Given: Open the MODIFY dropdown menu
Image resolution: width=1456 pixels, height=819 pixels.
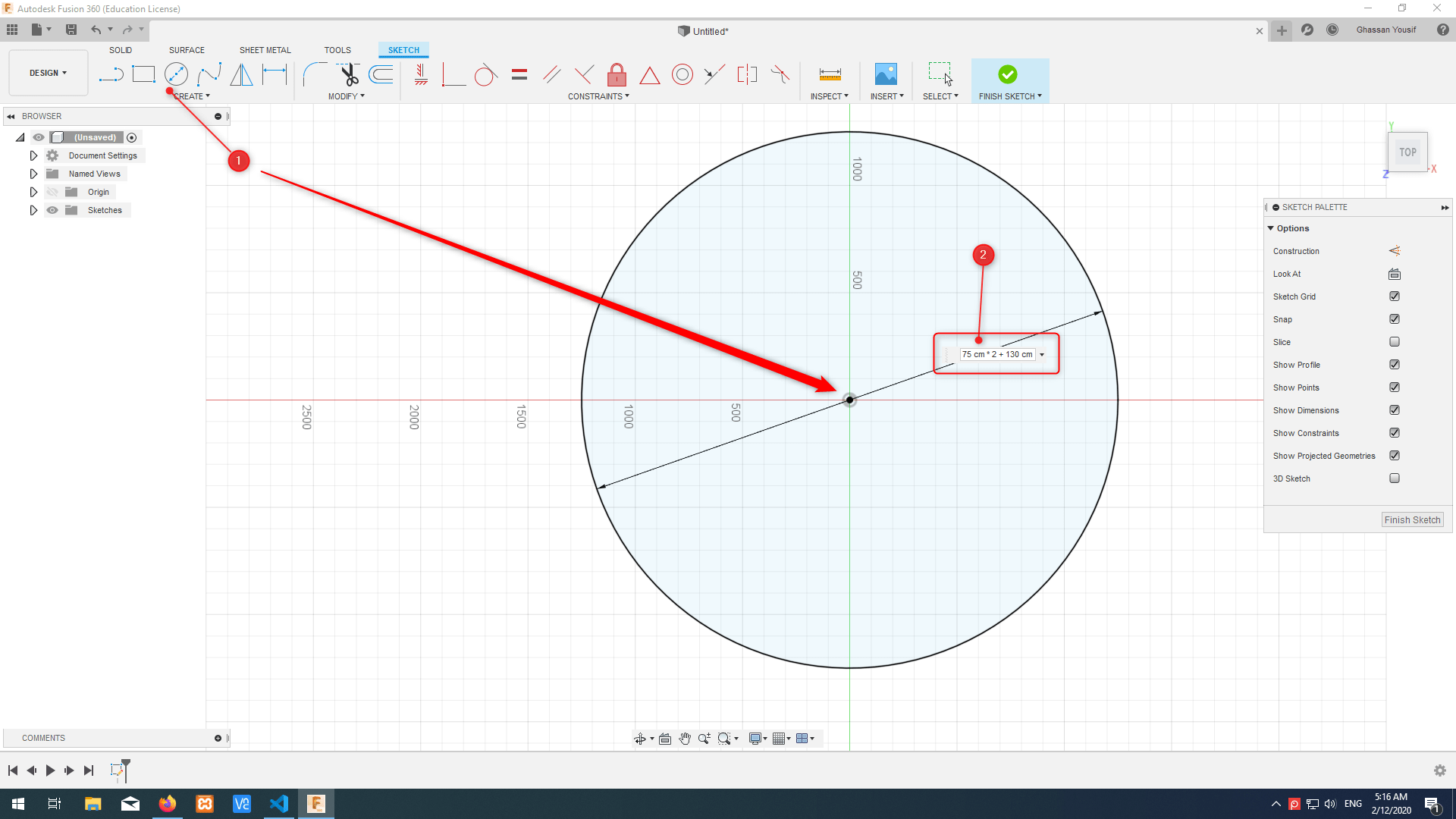Looking at the screenshot, I should tap(347, 96).
